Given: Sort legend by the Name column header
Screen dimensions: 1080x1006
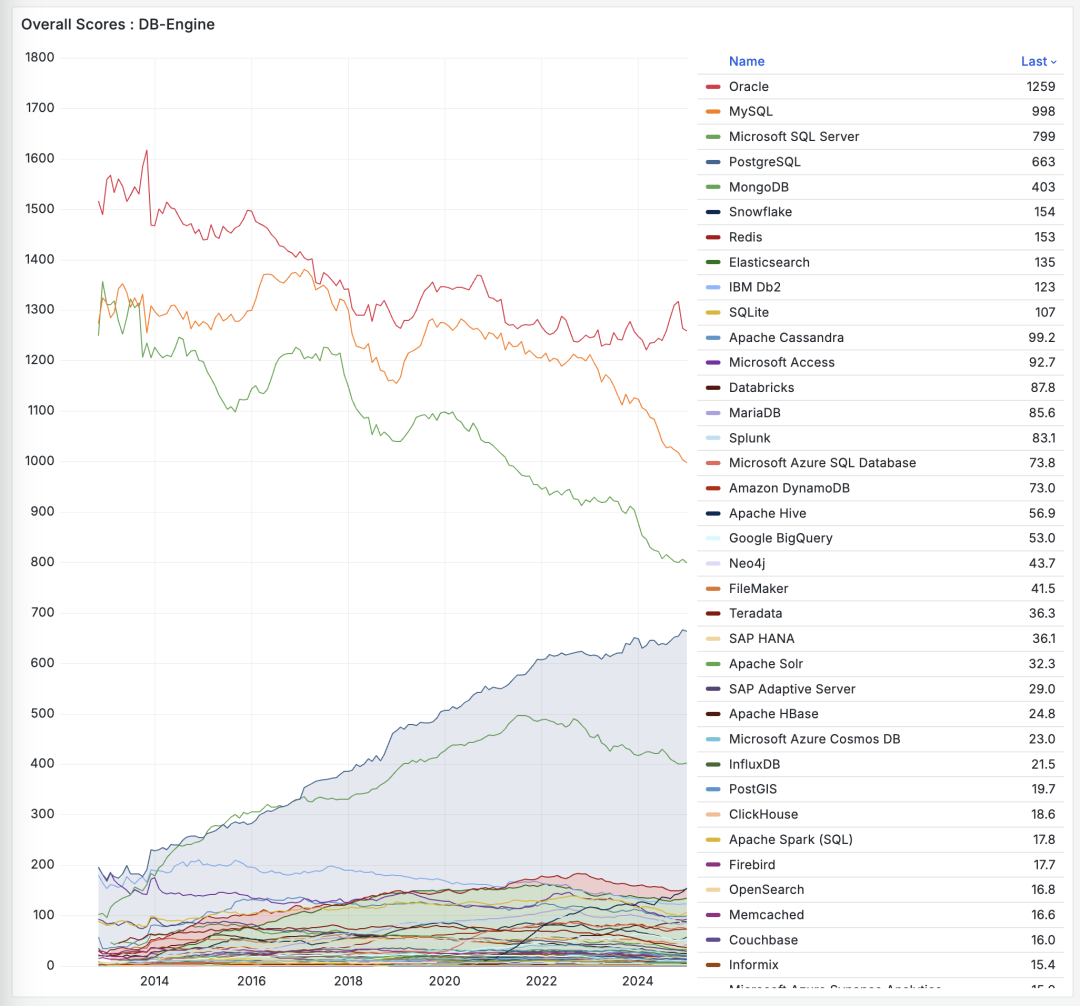Looking at the screenshot, I should pos(746,61).
